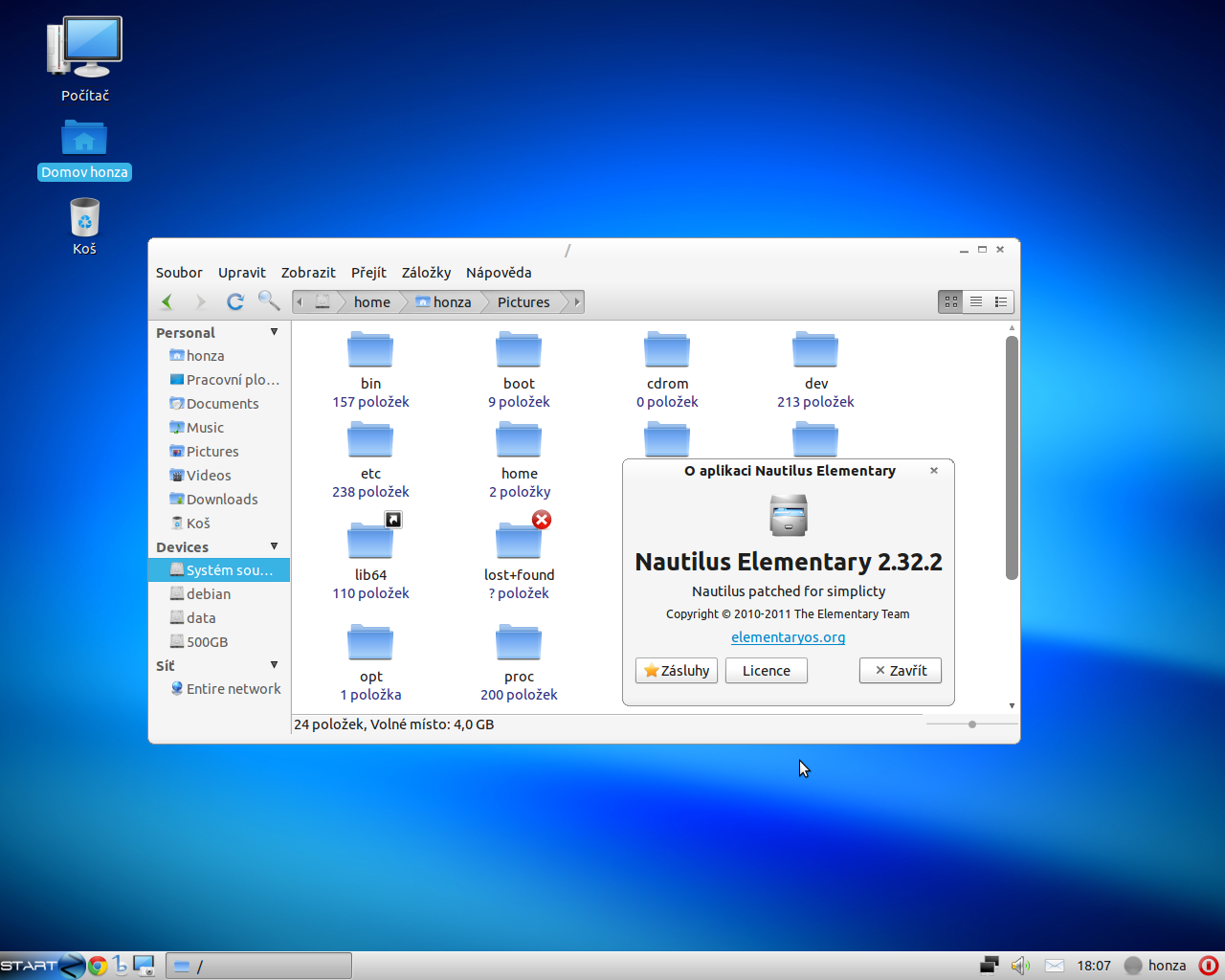Select the lost+found folder icon
The height and width of the screenshot is (980, 1225).
[519, 540]
